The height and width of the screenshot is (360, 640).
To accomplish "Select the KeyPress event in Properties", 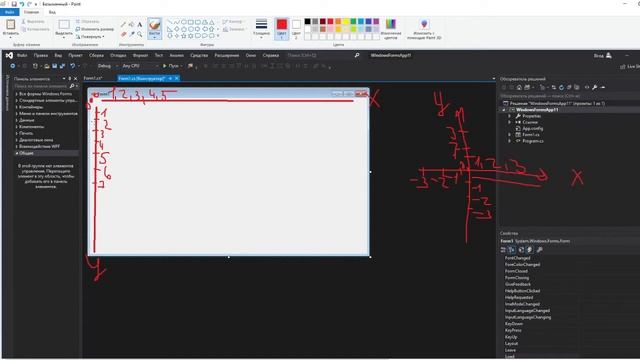I will point(513,330).
